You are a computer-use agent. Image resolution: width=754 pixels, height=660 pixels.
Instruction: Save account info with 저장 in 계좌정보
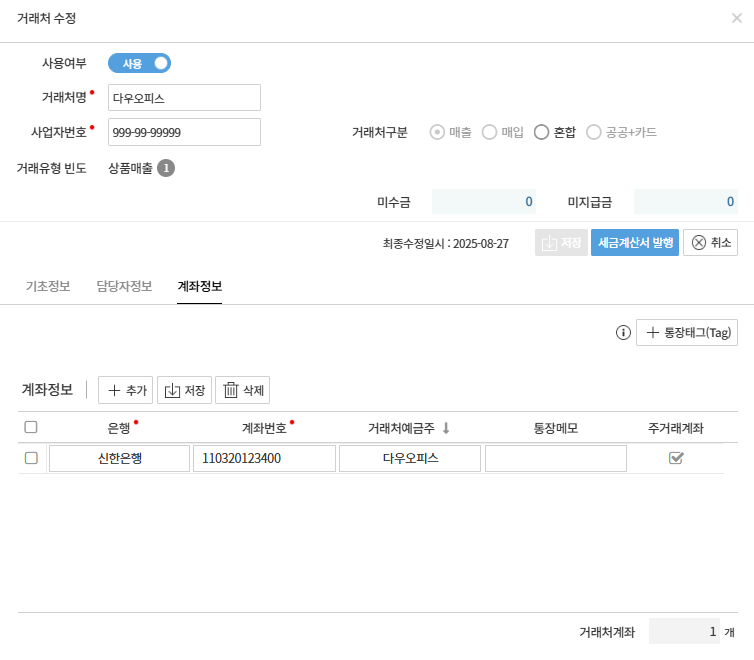pos(184,390)
